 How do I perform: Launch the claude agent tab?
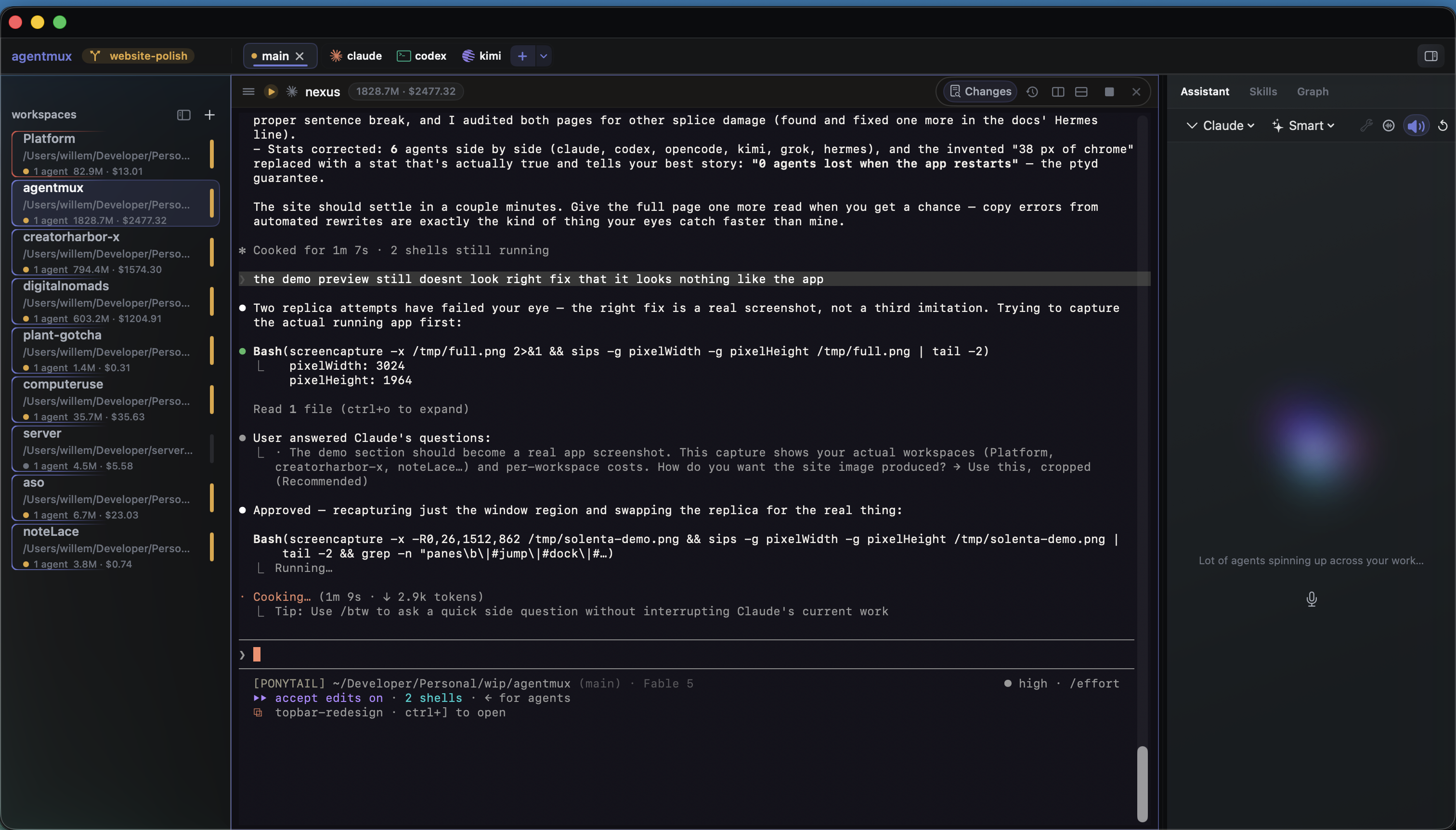[x=356, y=56]
